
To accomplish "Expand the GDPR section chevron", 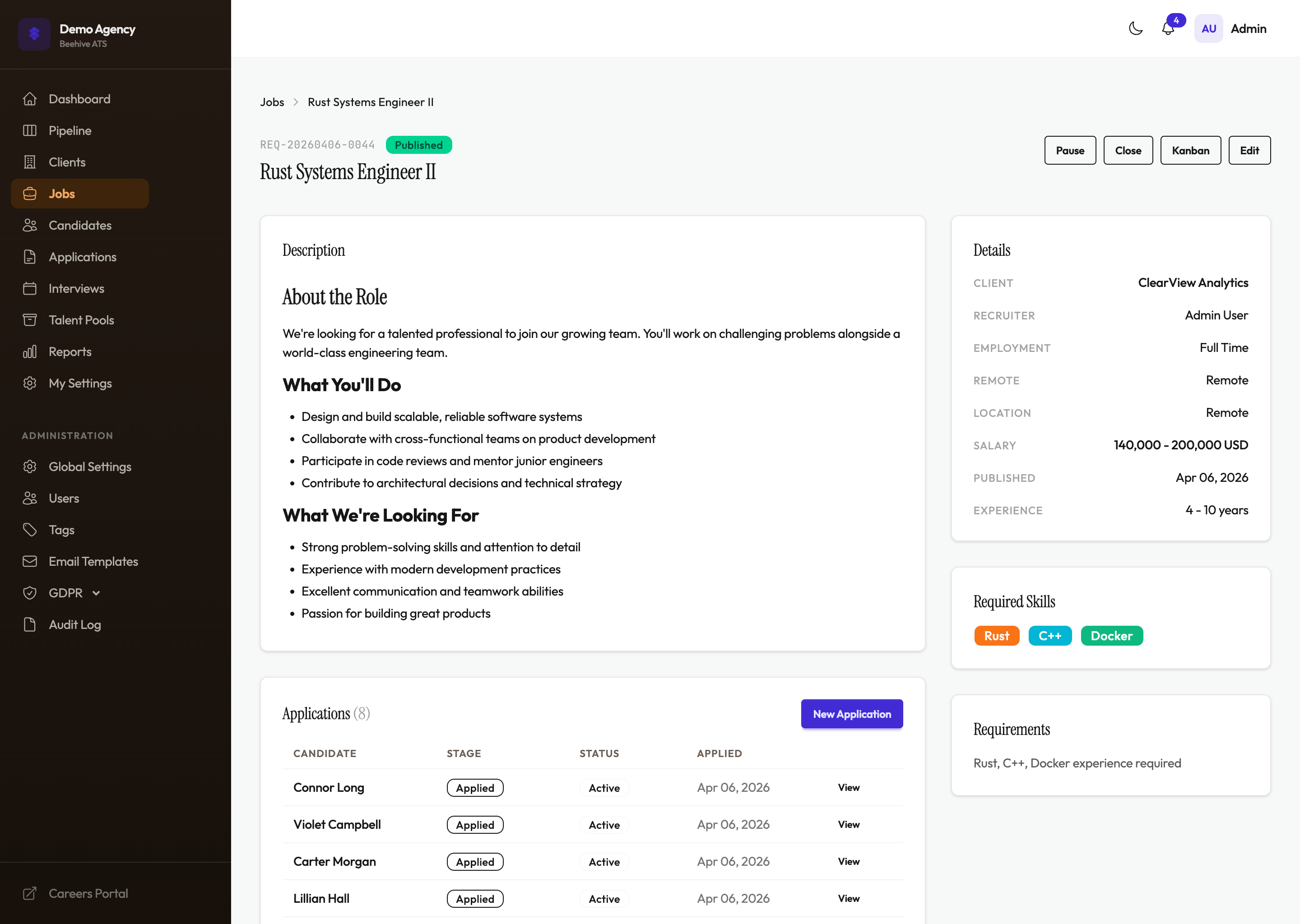I will pos(96,593).
